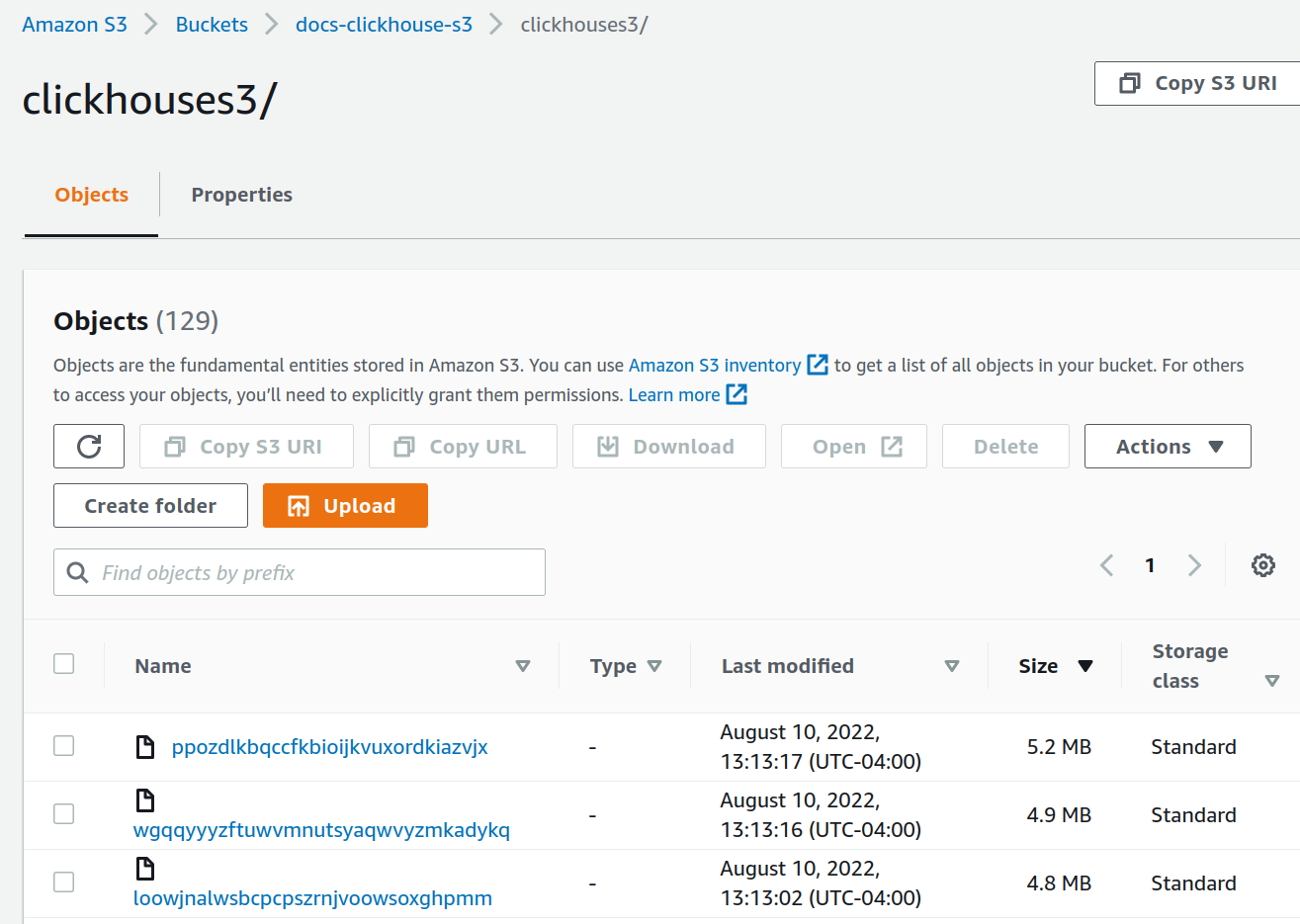
Task: Click the search magnifier in the prefix field
Action: (77, 571)
